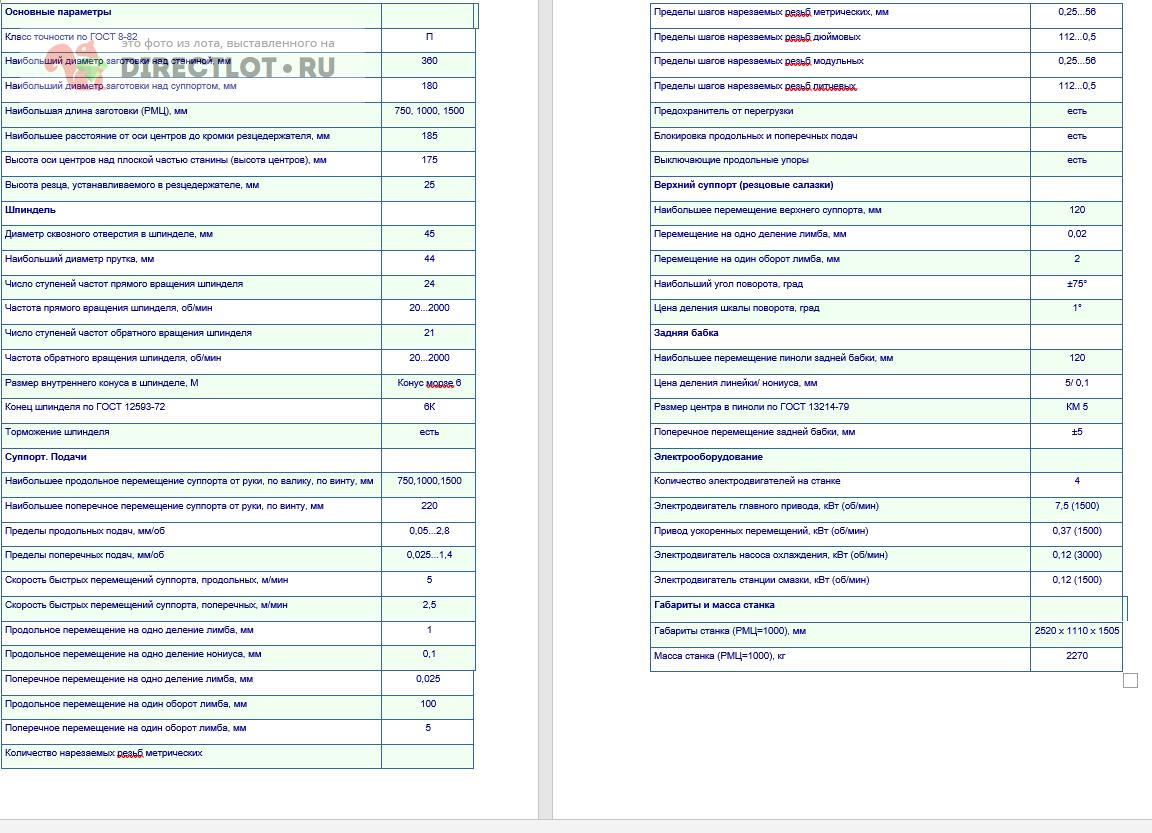The width and height of the screenshot is (1152, 833).
Task: Click the '750,1000,1500' продольное перемещение value
Action: click(429, 481)
